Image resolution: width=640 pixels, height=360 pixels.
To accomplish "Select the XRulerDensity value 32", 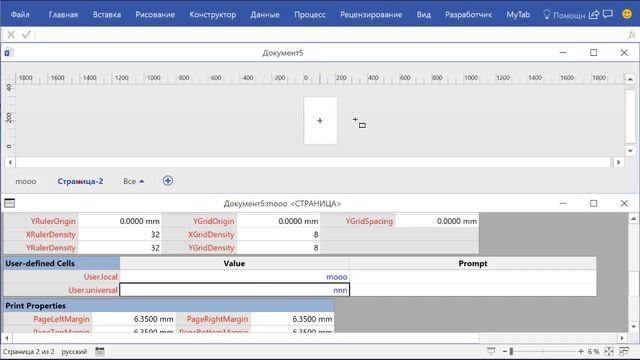I will (120, 234).
